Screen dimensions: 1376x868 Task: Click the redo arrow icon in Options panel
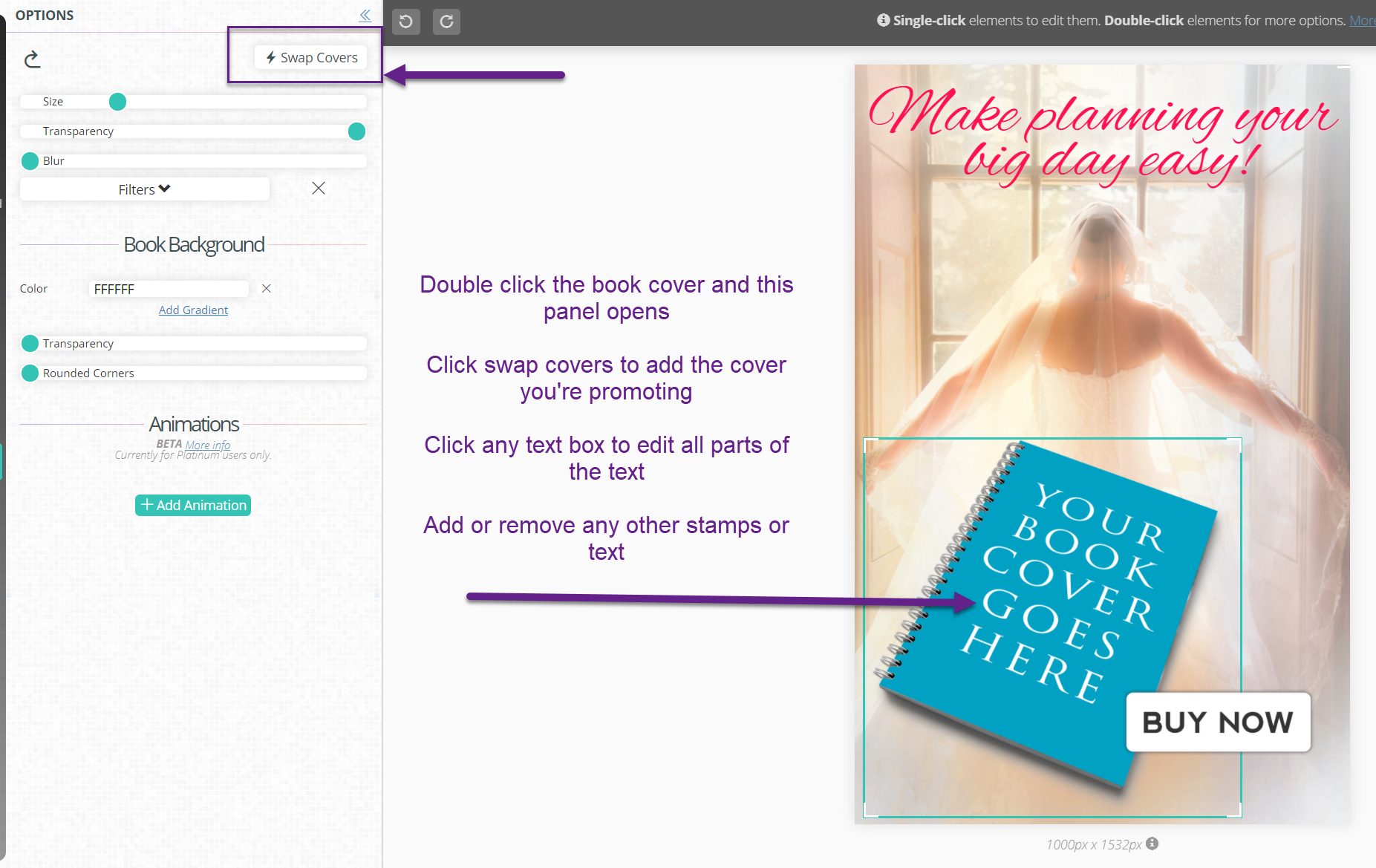[32, 59]
